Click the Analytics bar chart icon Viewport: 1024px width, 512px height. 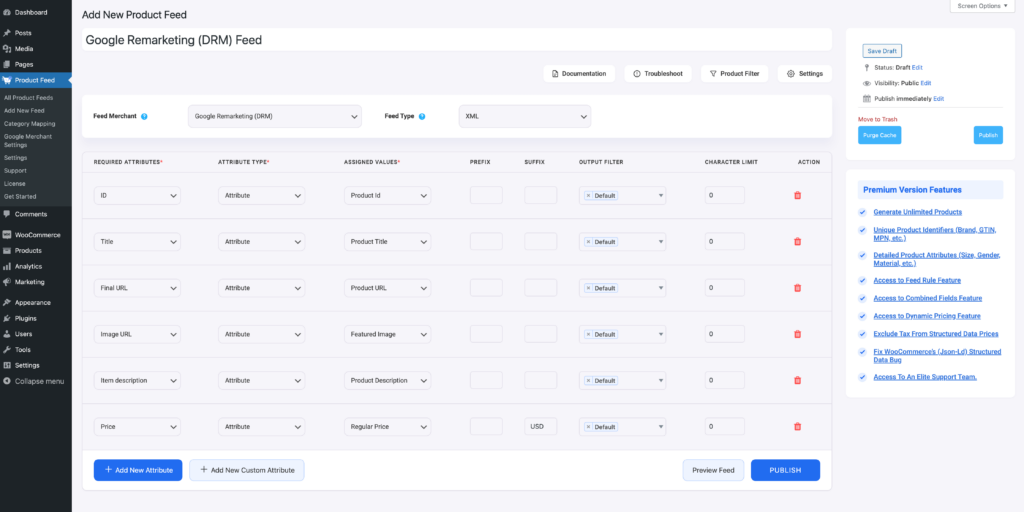pos(7,266)
